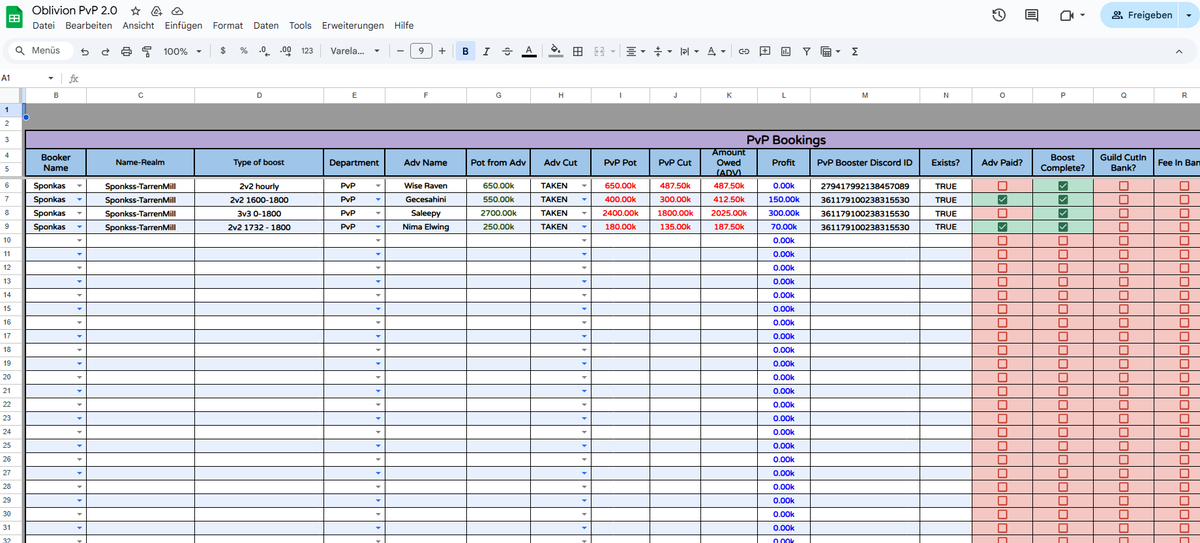This screenshot has height=543, width=1200.
Task: Open Booker Name dropdown in row 6
Action: coord(79,186)
